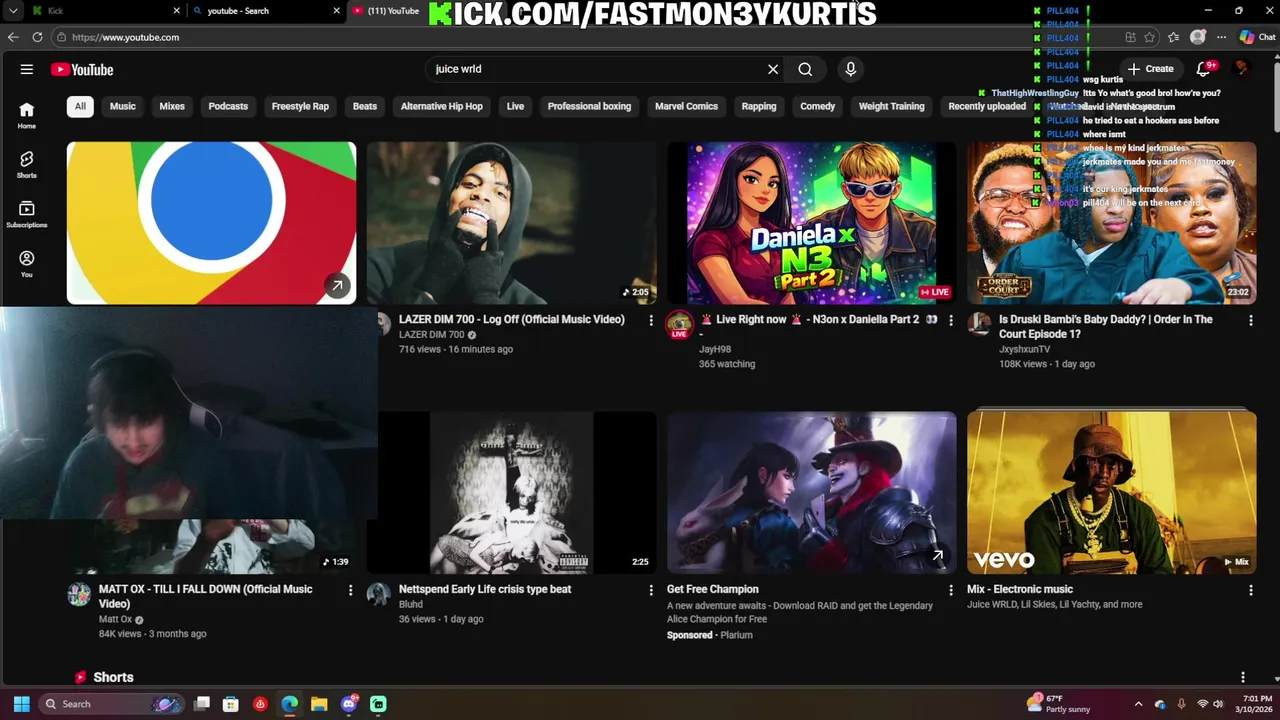Open Edge favorites list icon
Screen dimensions: 1280x720
(x=1174, y=37)
